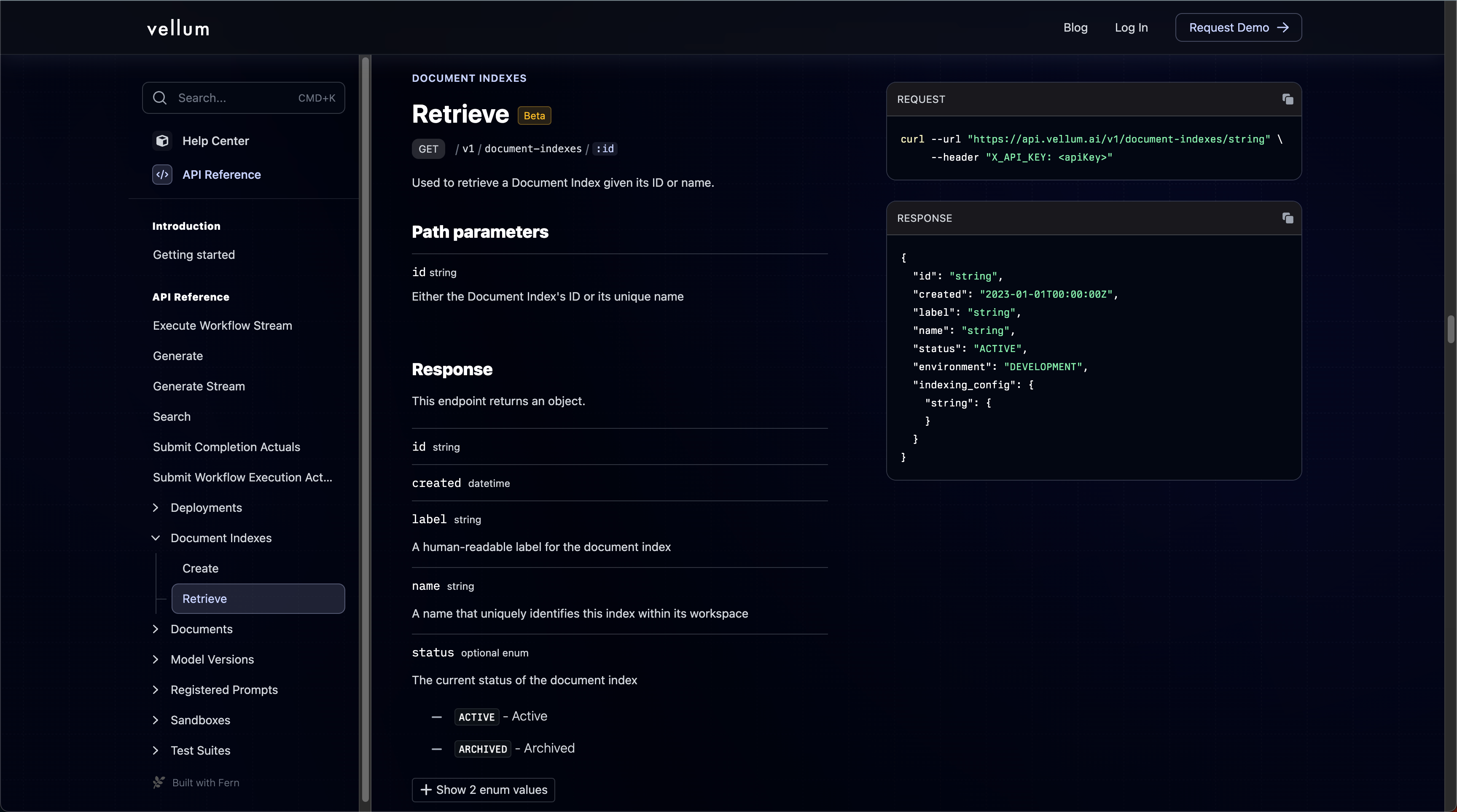Click the vellum logo
1457x812 pixels.
click(178, 28)
